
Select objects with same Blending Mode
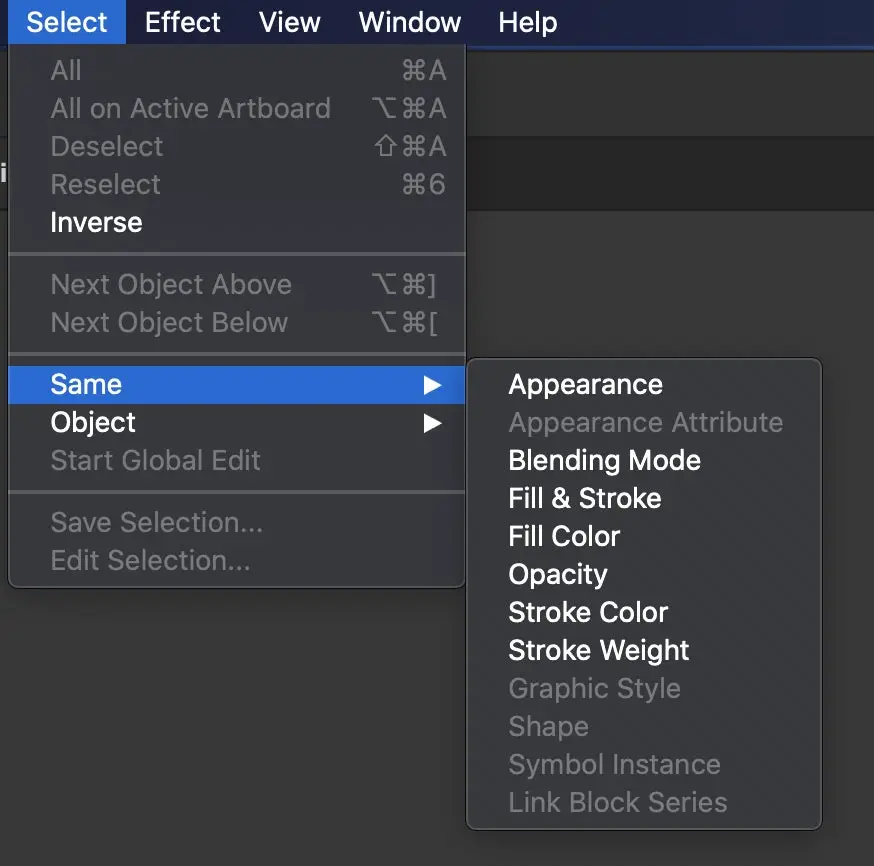click(x=604, y=460)
